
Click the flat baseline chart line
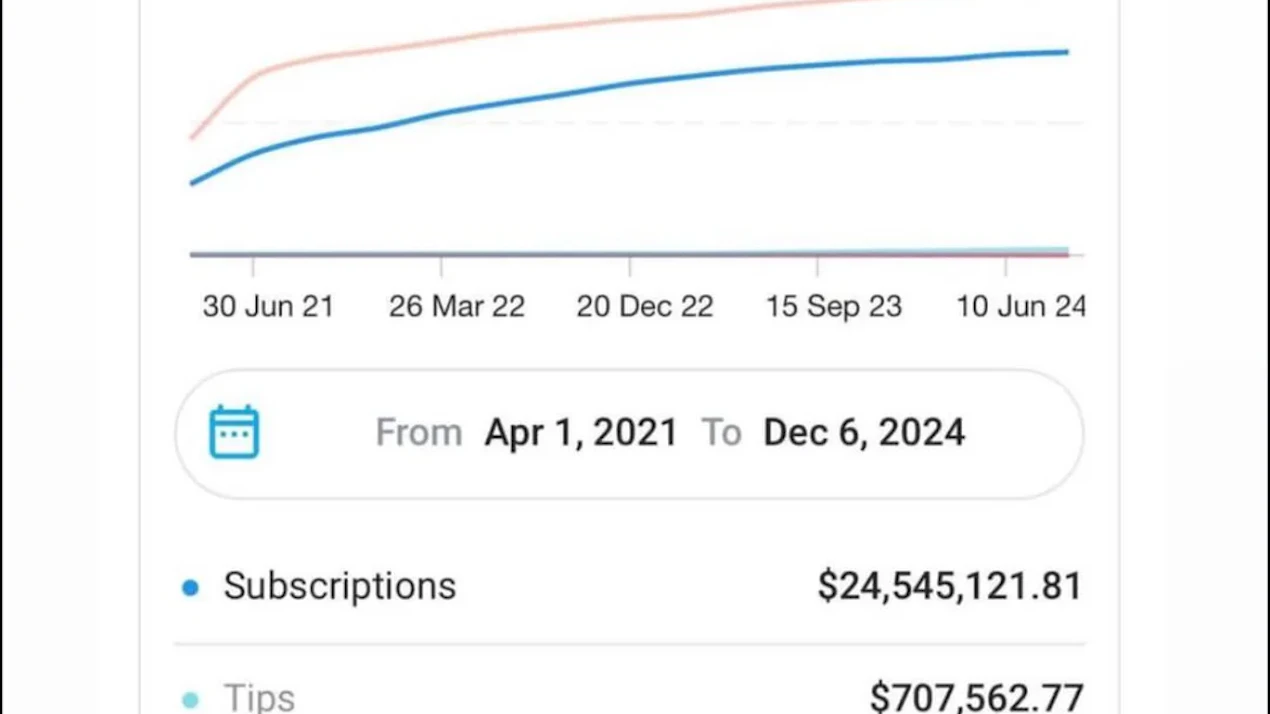(630, 254)
